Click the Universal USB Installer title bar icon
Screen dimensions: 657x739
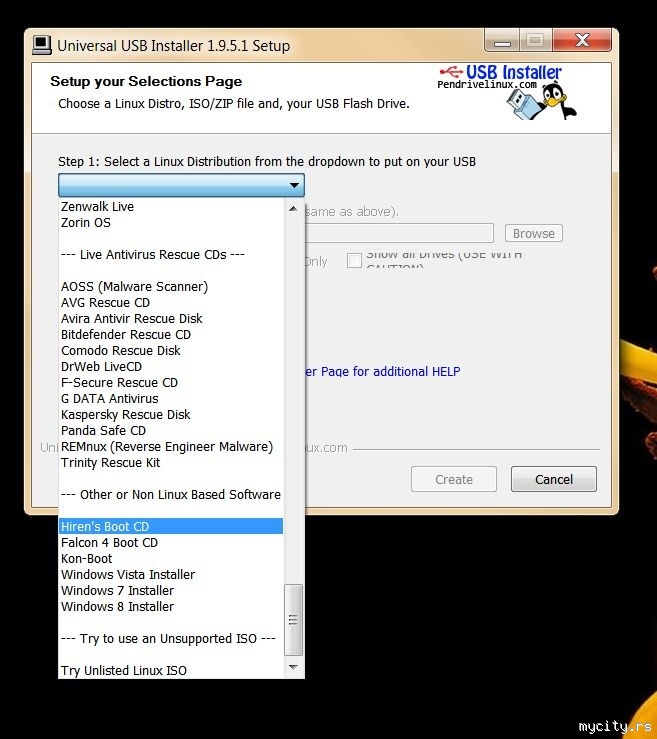coord(41,45)
